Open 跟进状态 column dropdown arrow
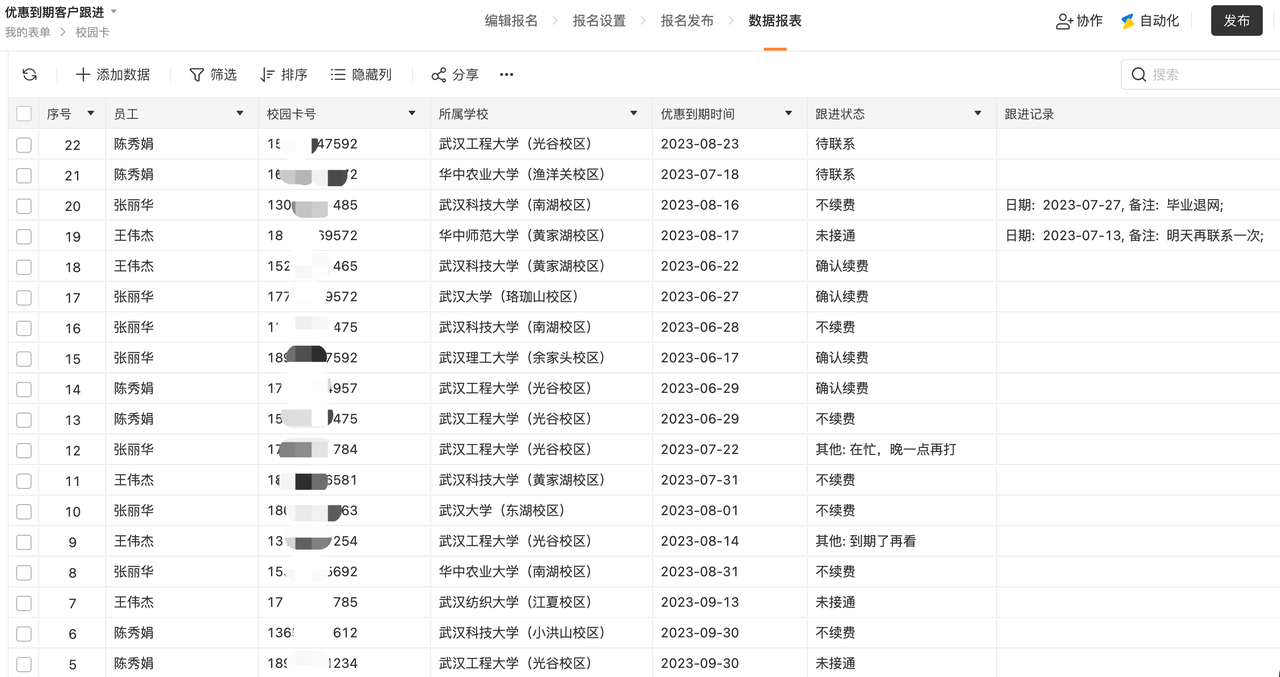The height and width of the screenshot is (677, 1280). pyautogui.click(x=978, y=114)
